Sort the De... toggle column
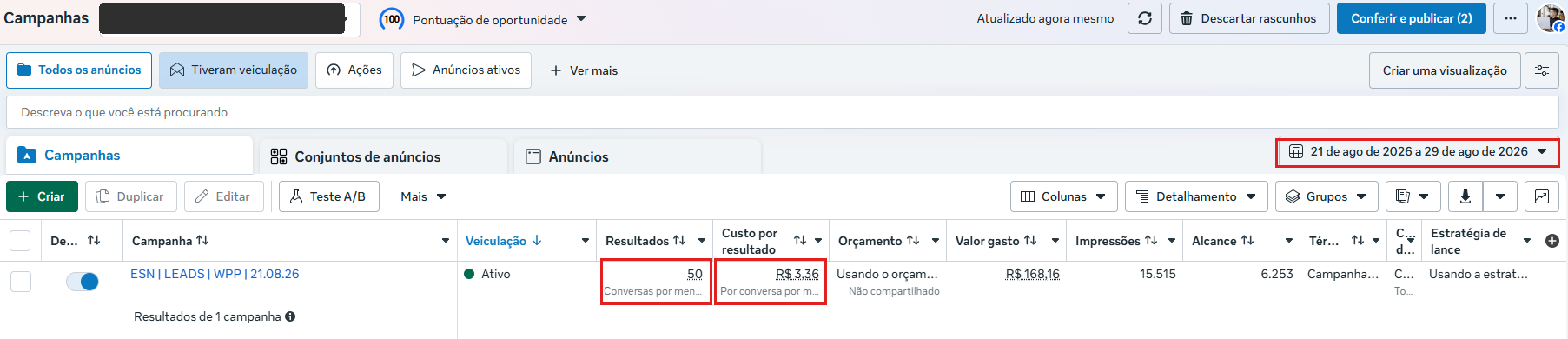 [94, 240]
